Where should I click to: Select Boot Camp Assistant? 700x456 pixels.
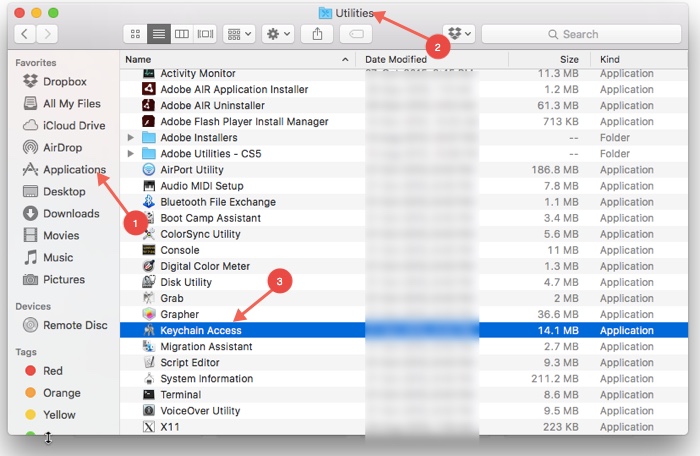[x=404, y=218]
